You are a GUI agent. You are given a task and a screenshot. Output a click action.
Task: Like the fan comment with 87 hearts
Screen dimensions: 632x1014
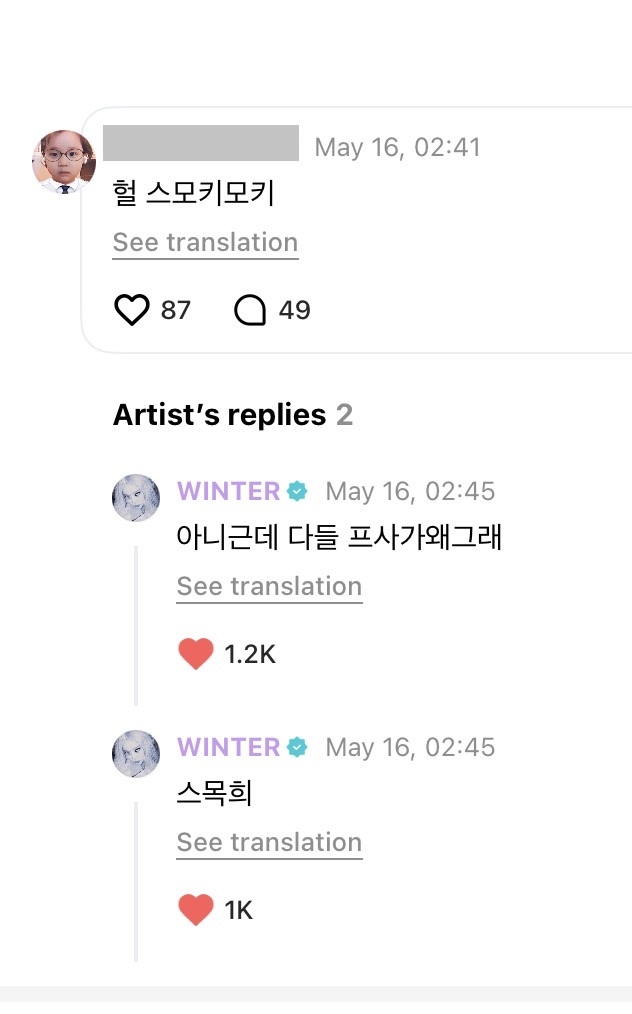(x=132, y=310)
